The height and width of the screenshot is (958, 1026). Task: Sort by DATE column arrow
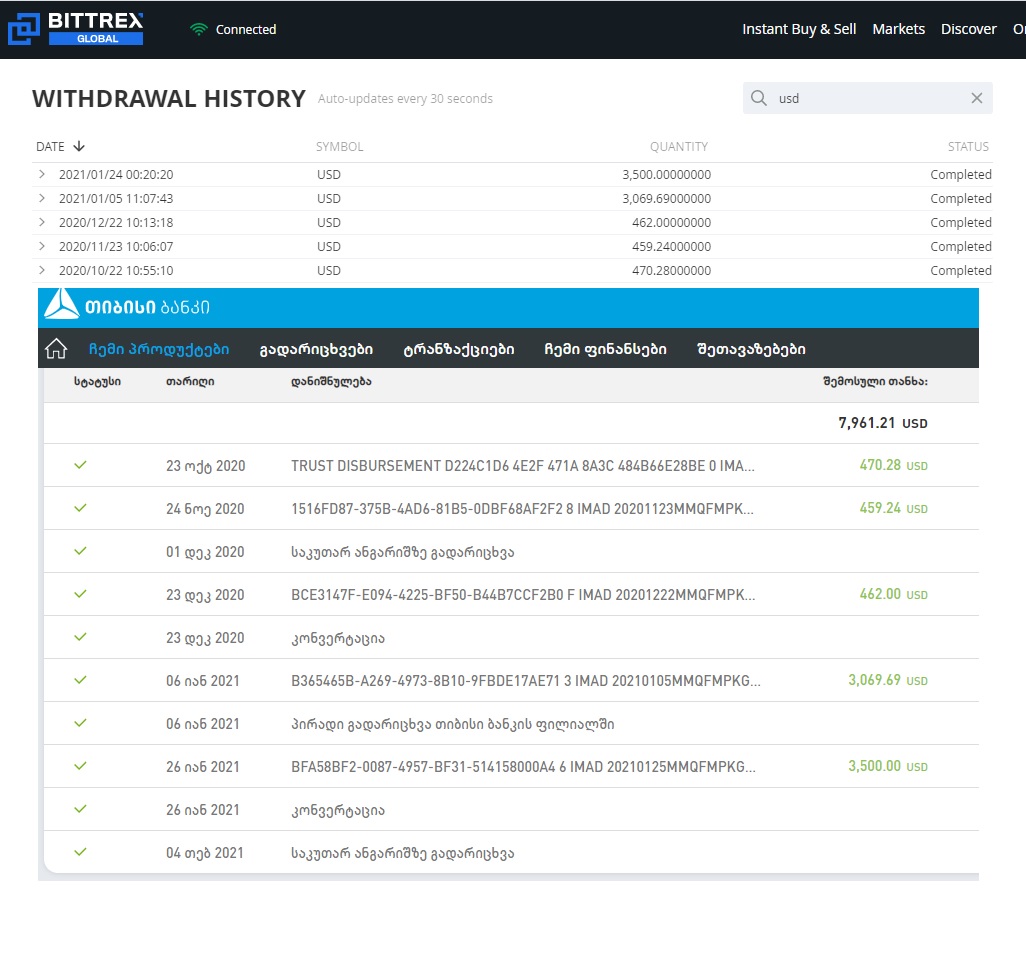[x=79, y=146]
